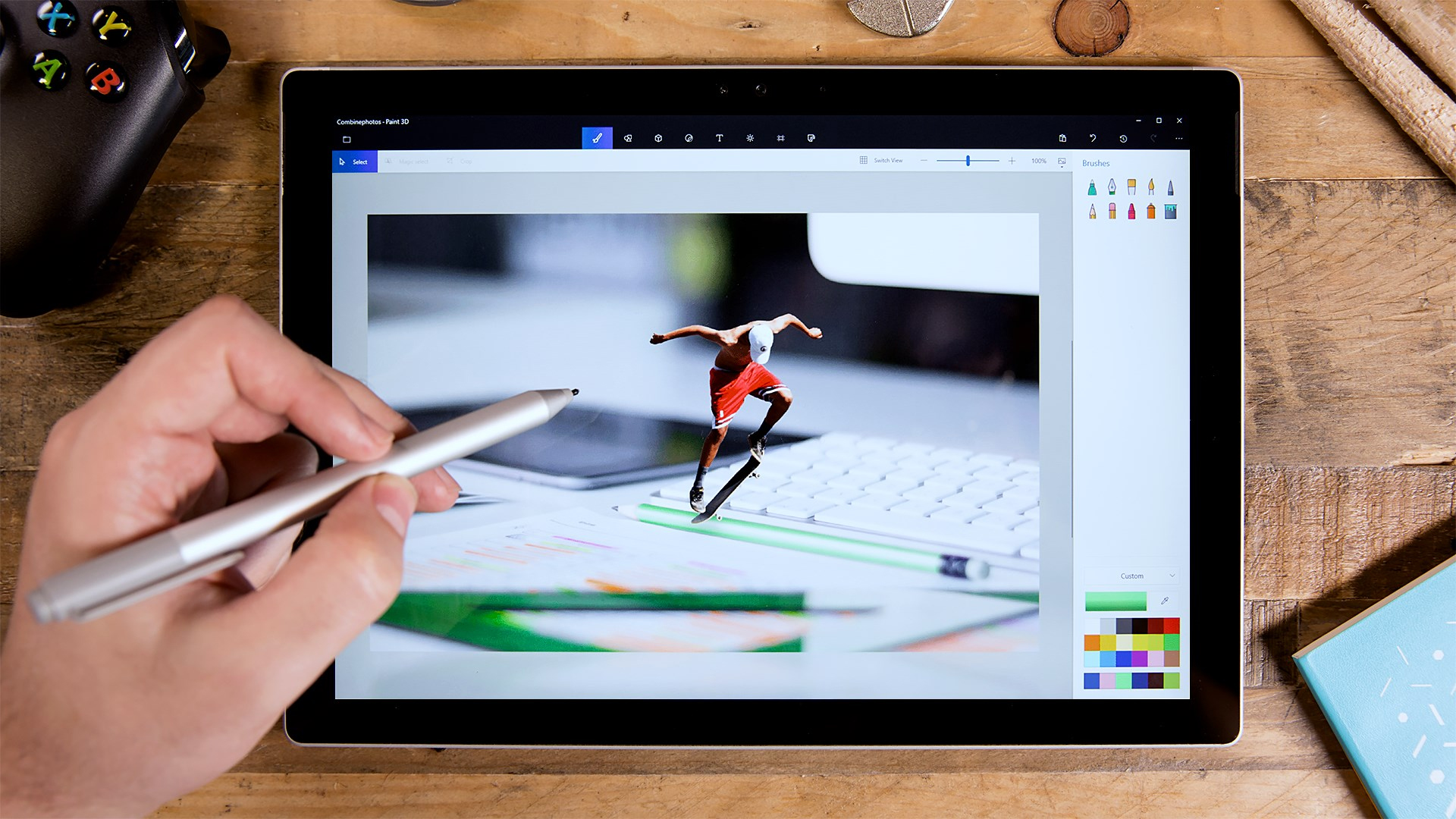
Task: Open the Custom colors expander
Action: tap(1134, 576)
